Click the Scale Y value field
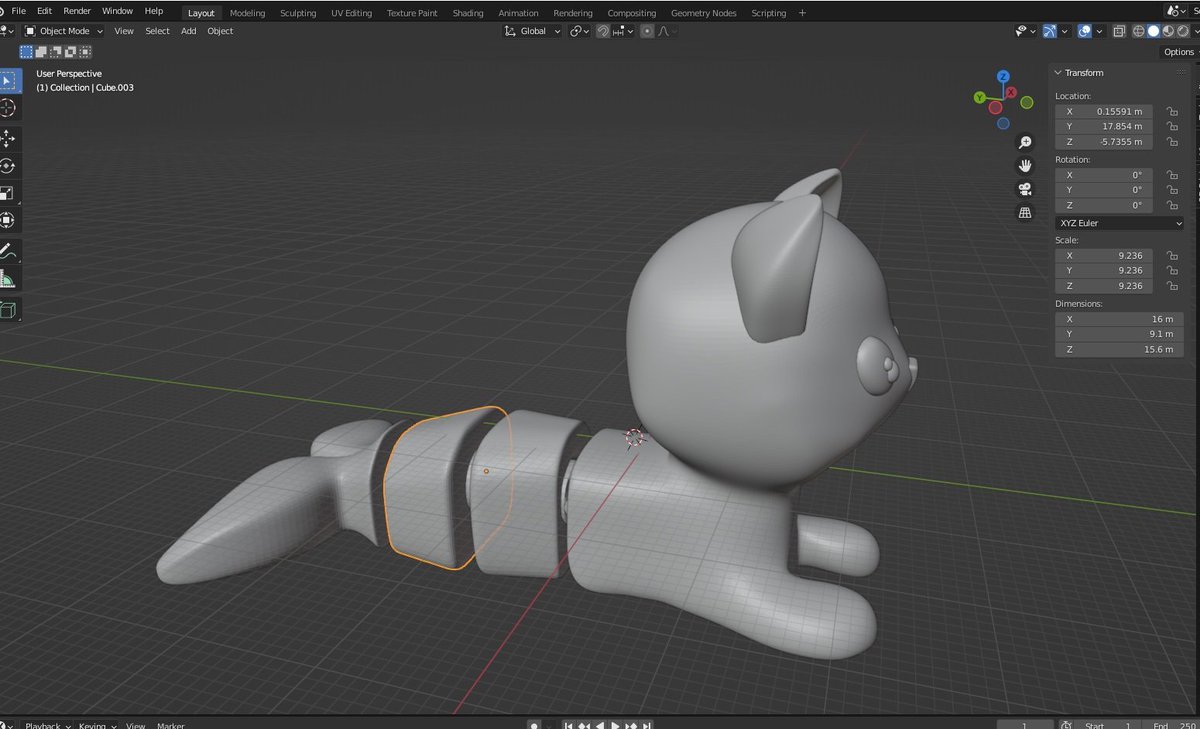Screen dimensions: 1200x729 tap(1104, 271)
